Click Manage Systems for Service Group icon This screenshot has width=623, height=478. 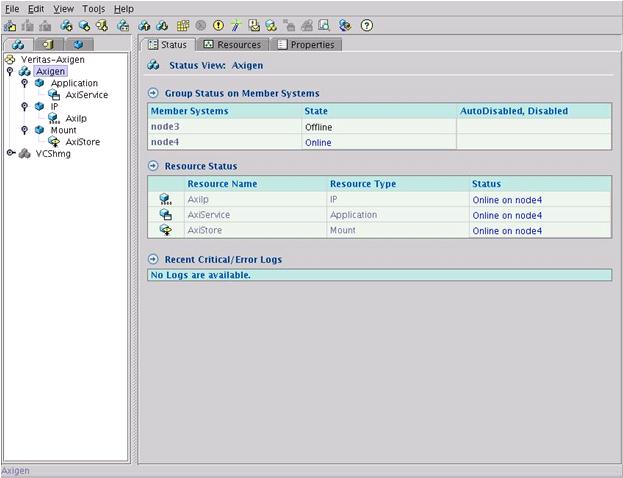(123, 26)
